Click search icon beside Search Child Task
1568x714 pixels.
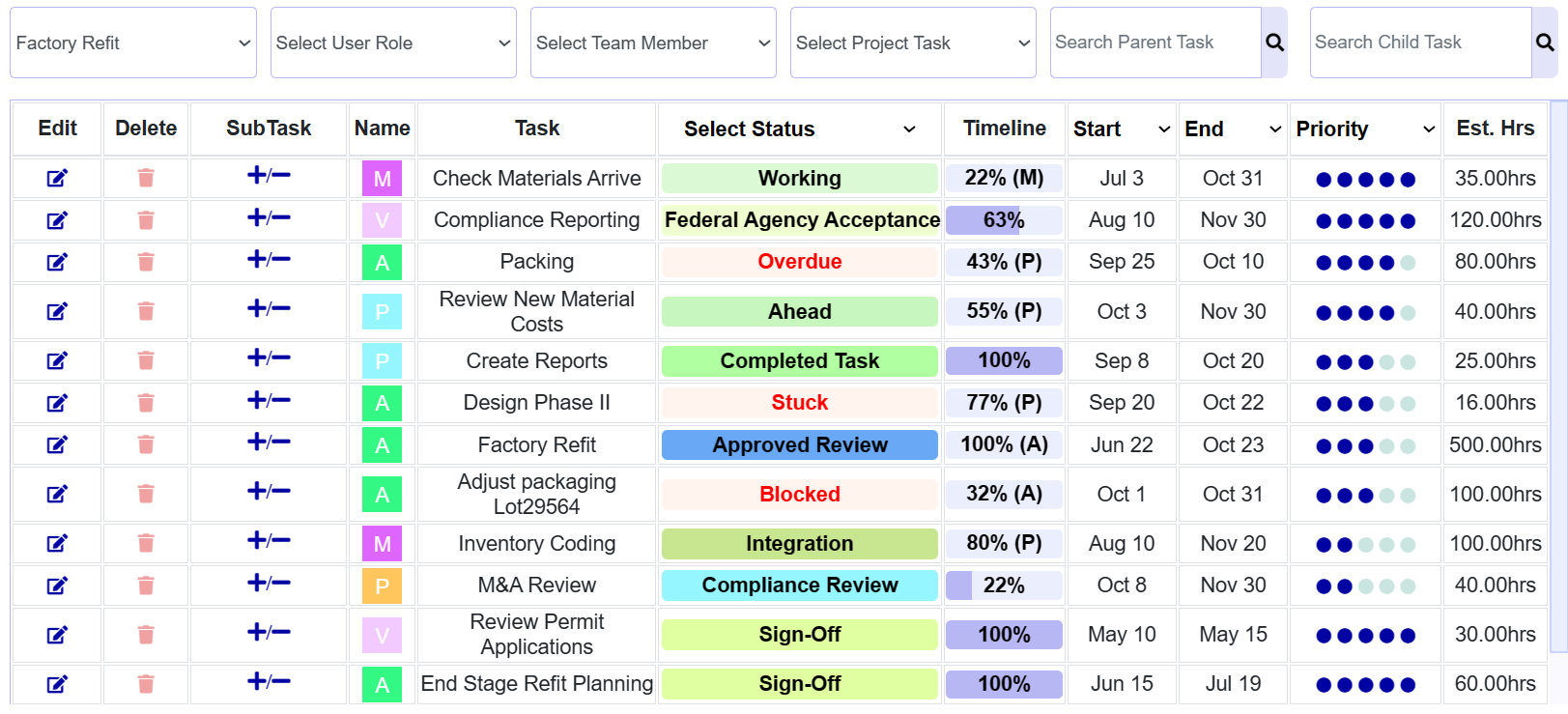click(1544, 43)
